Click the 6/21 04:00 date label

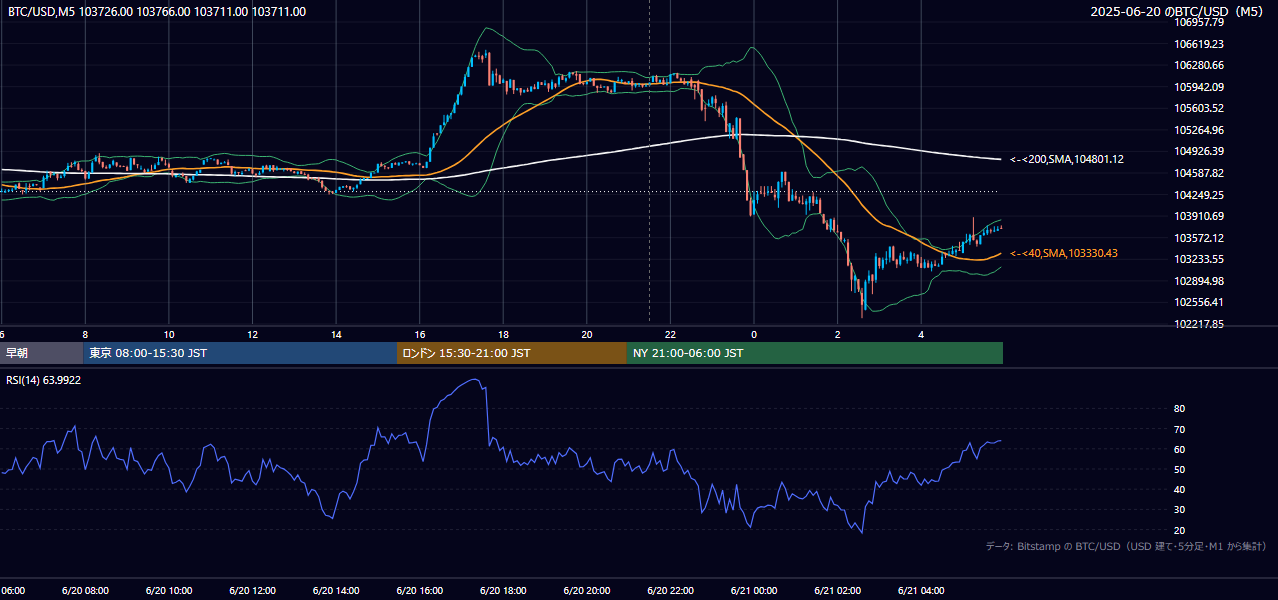(x=921, y=591)
